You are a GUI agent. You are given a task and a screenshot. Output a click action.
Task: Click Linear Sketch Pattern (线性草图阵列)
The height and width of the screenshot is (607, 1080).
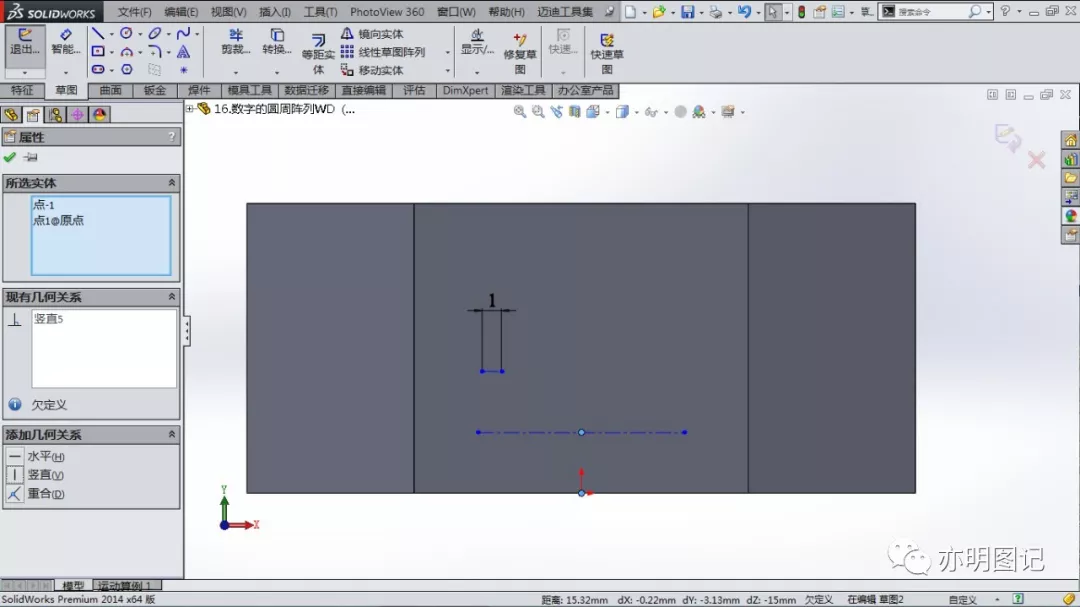coord(383,52)
